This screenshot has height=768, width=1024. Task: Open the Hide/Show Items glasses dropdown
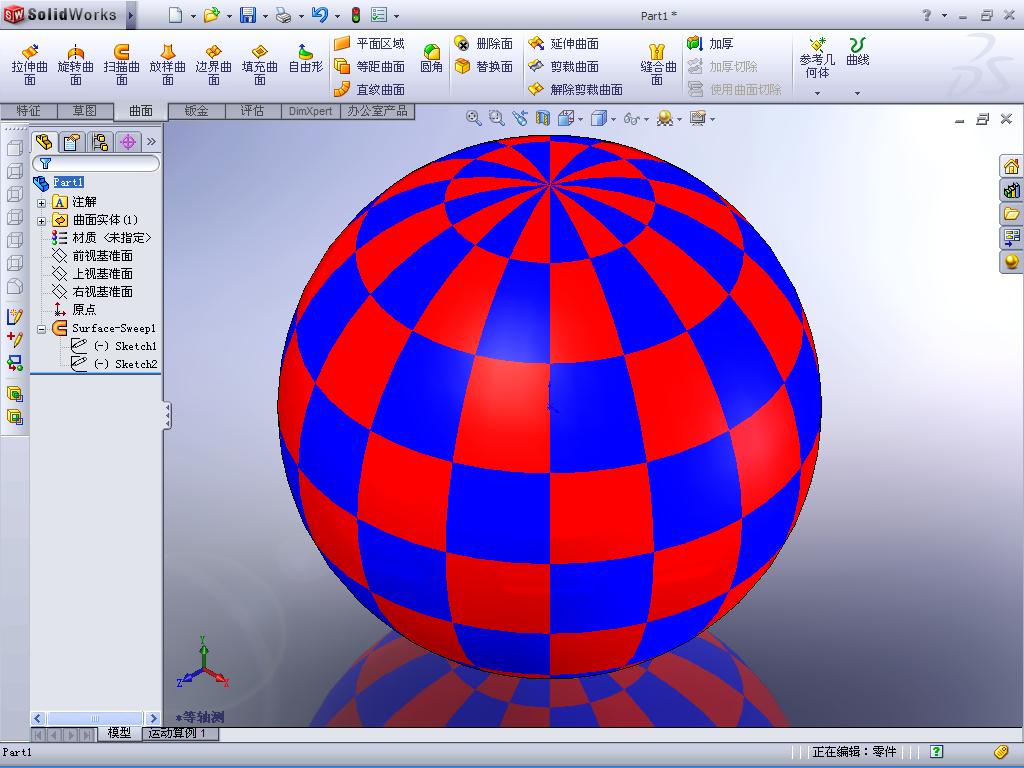(645, 120)
